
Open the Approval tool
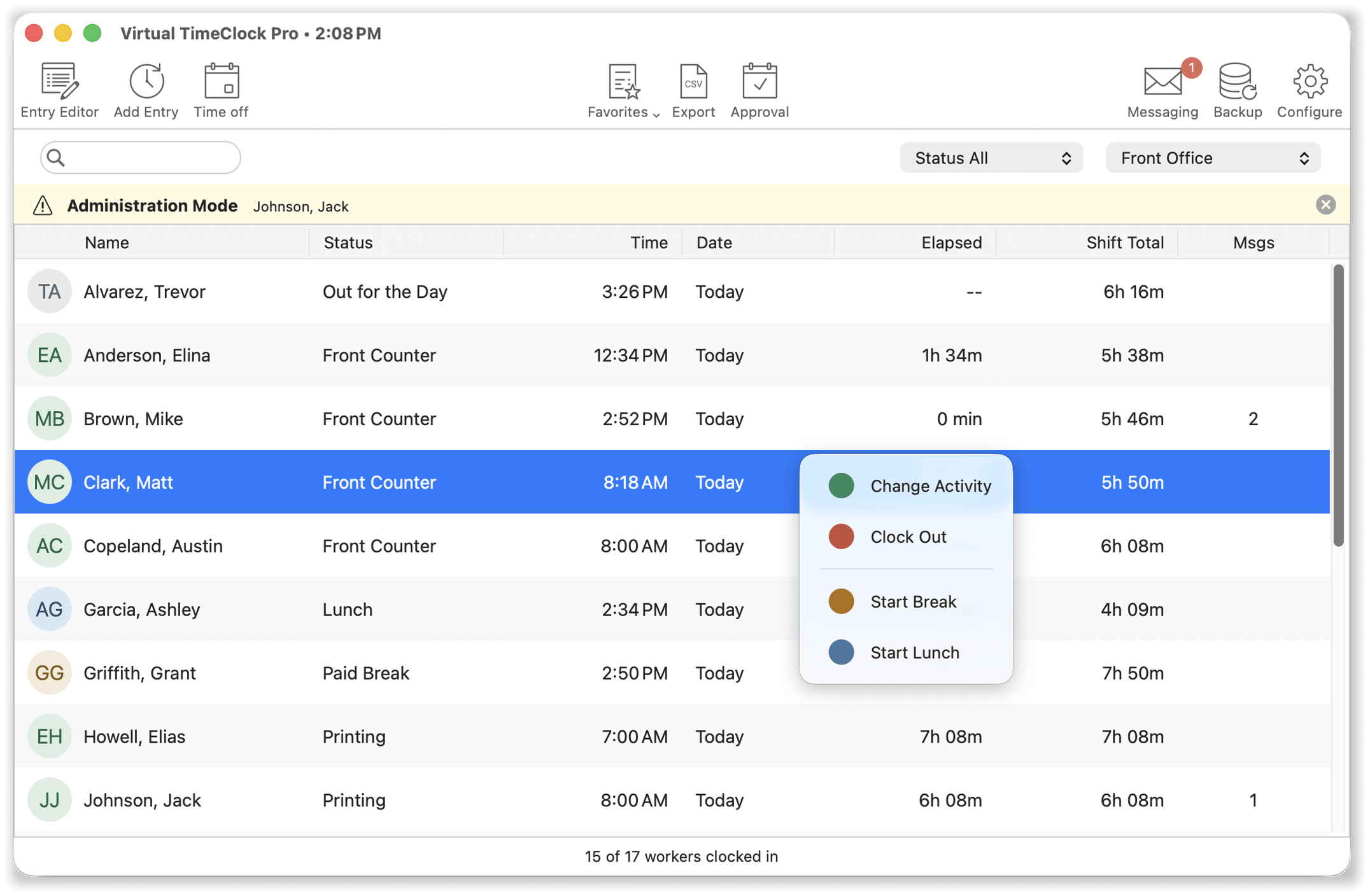point(759,90)
